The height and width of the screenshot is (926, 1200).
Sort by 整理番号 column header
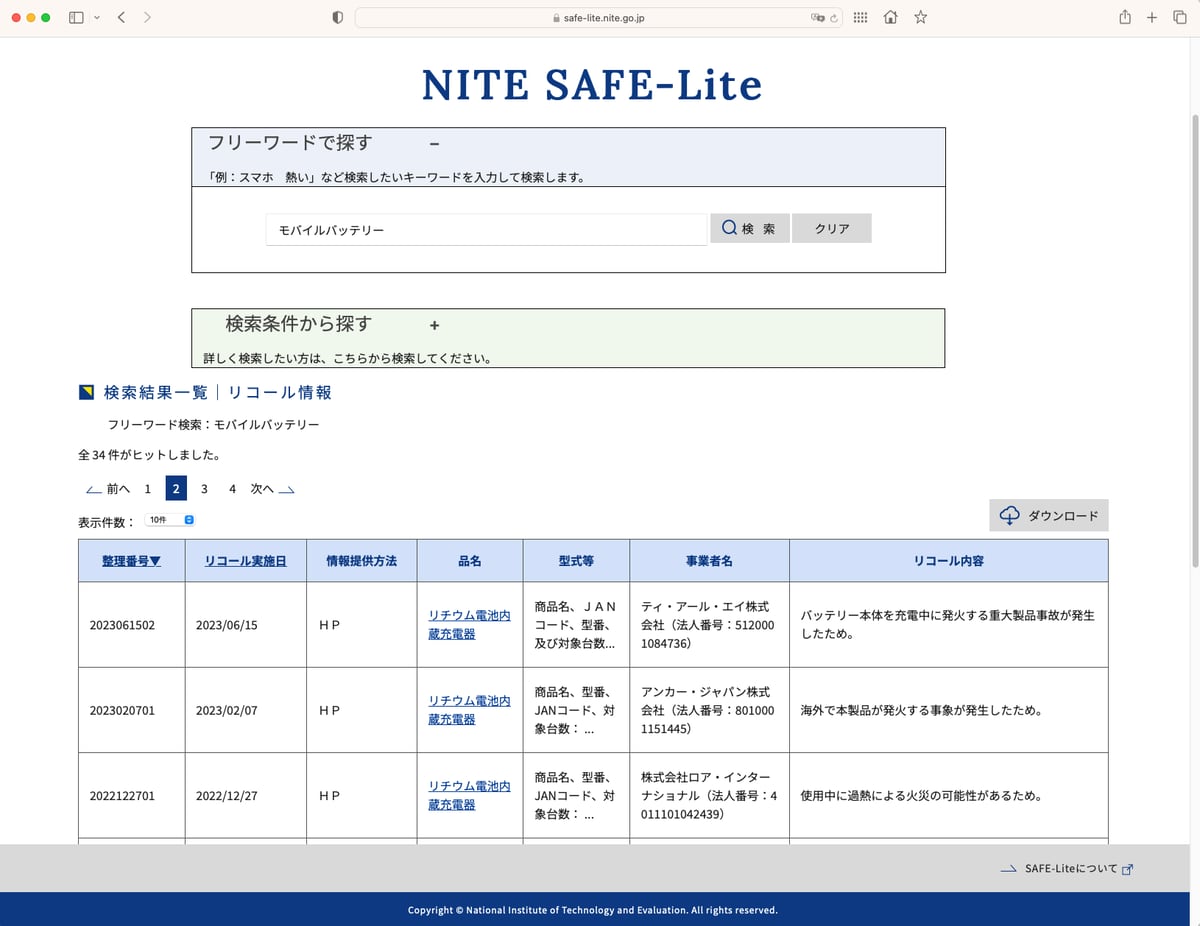[x=131, y=561]
